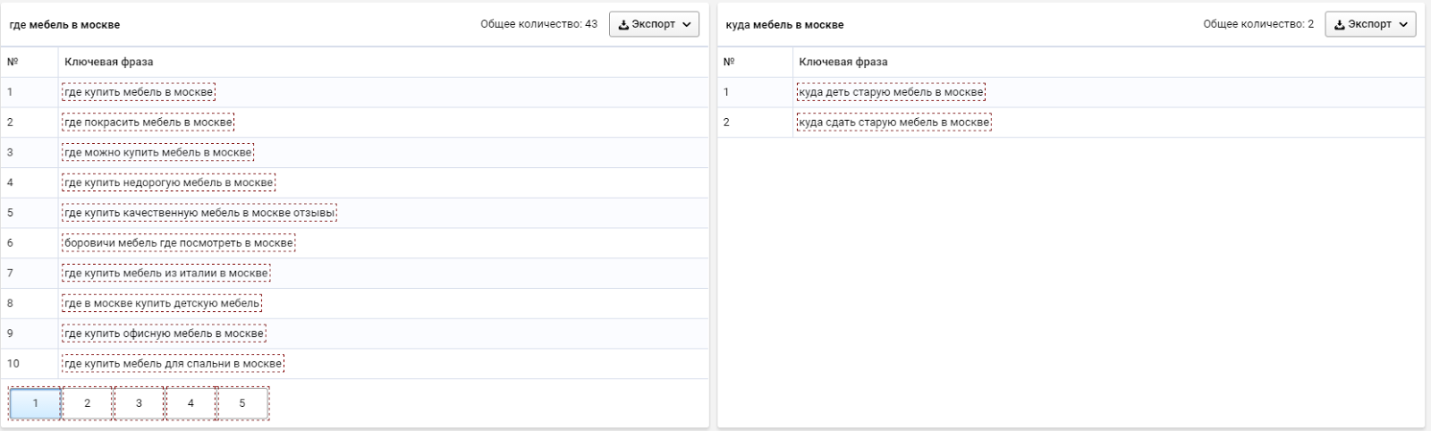This screenshot has height=431, width=1431.
Task: Click row number 10 in left table
Action: [14, 363]
